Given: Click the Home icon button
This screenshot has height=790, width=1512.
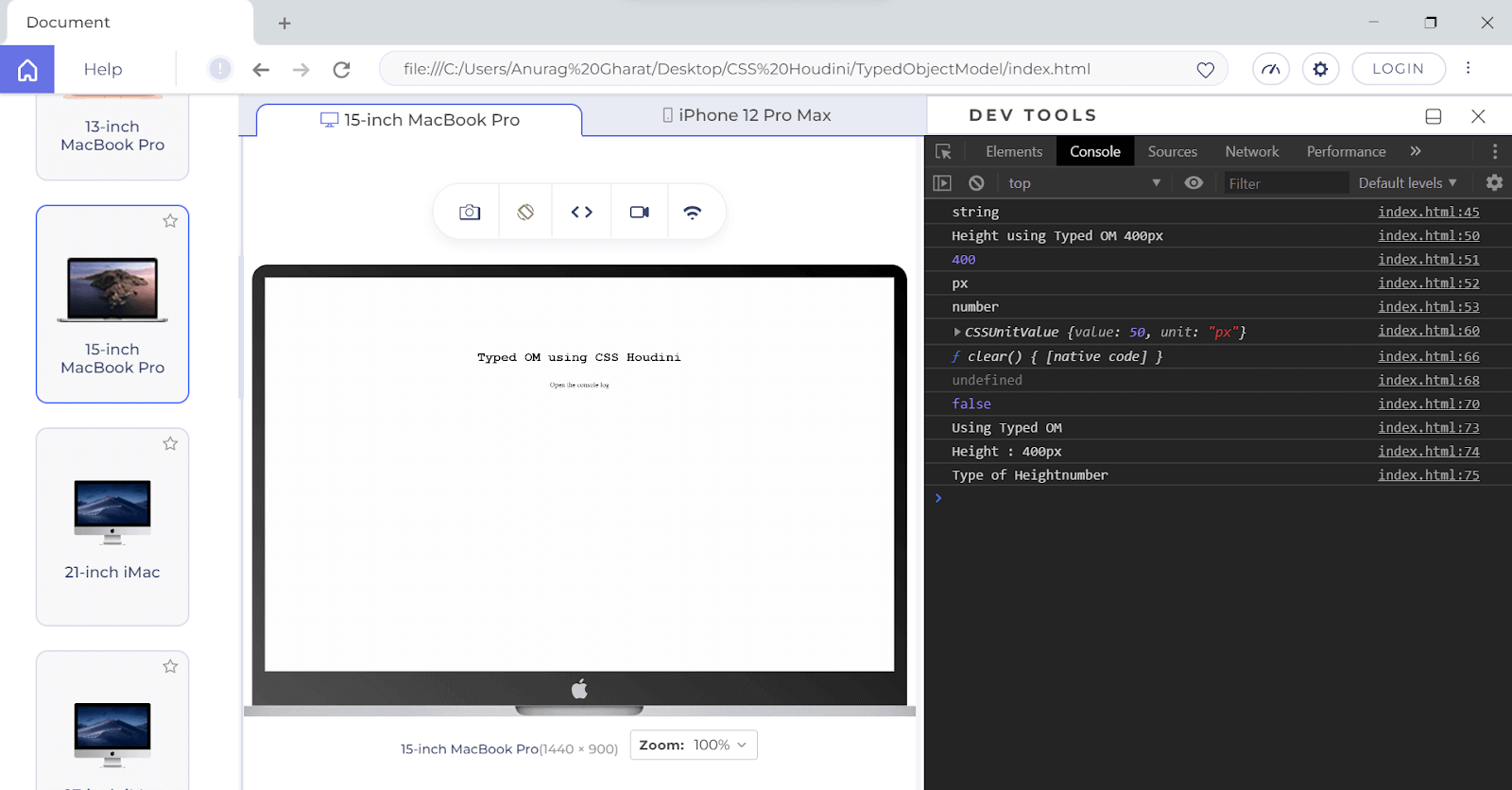Looking at the screenshot, I should (x=27, y=70).
